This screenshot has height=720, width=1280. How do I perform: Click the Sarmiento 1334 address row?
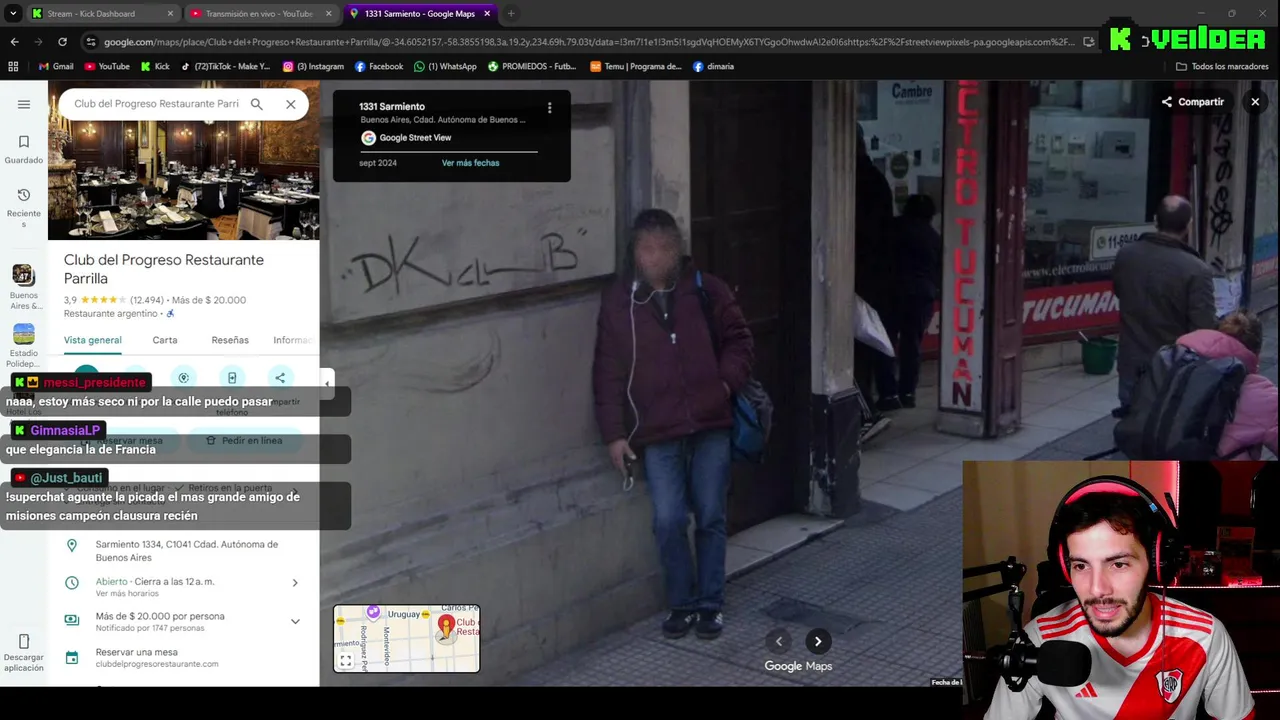click(184, 551)
